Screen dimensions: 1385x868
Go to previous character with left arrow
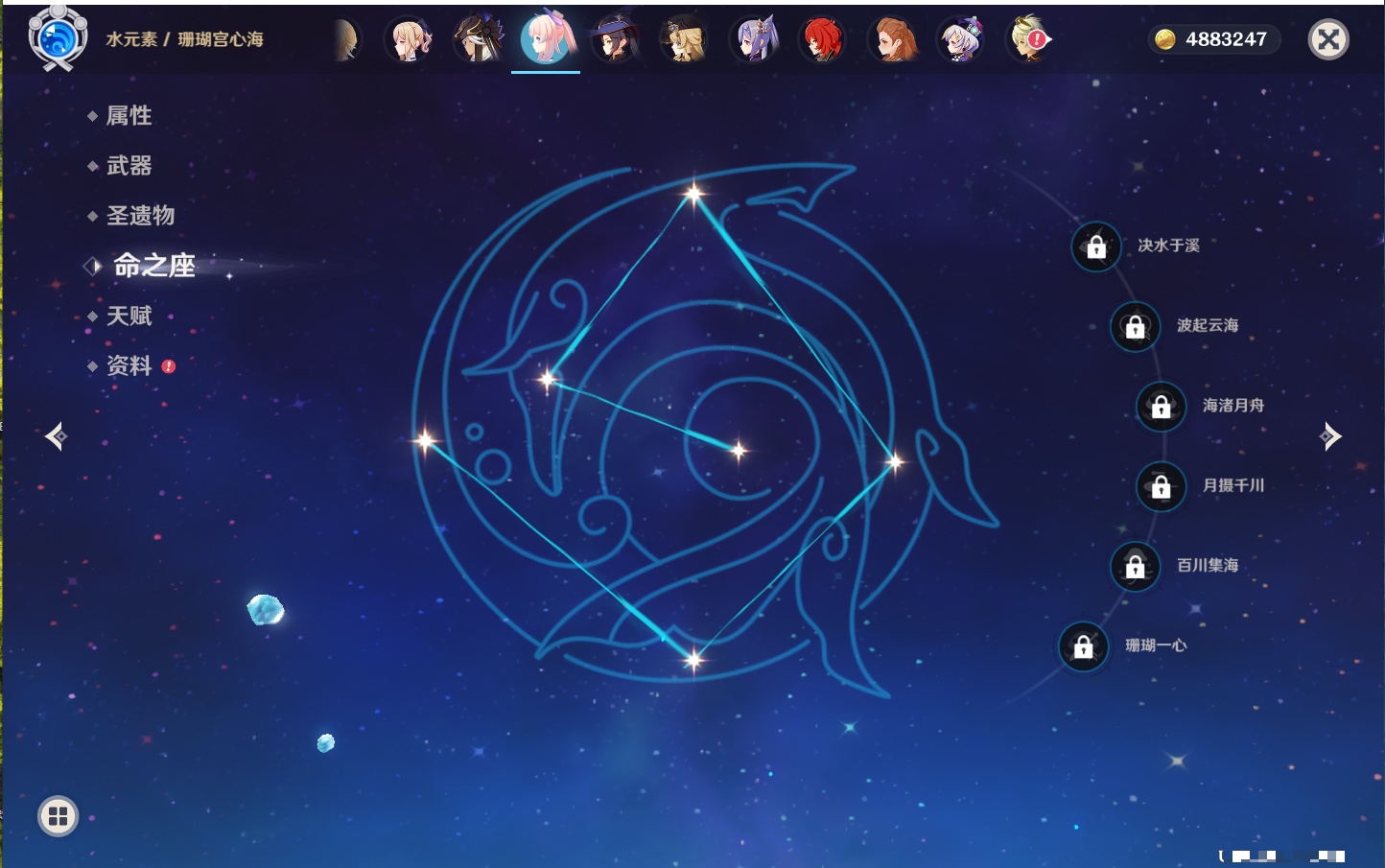[56, 436]
